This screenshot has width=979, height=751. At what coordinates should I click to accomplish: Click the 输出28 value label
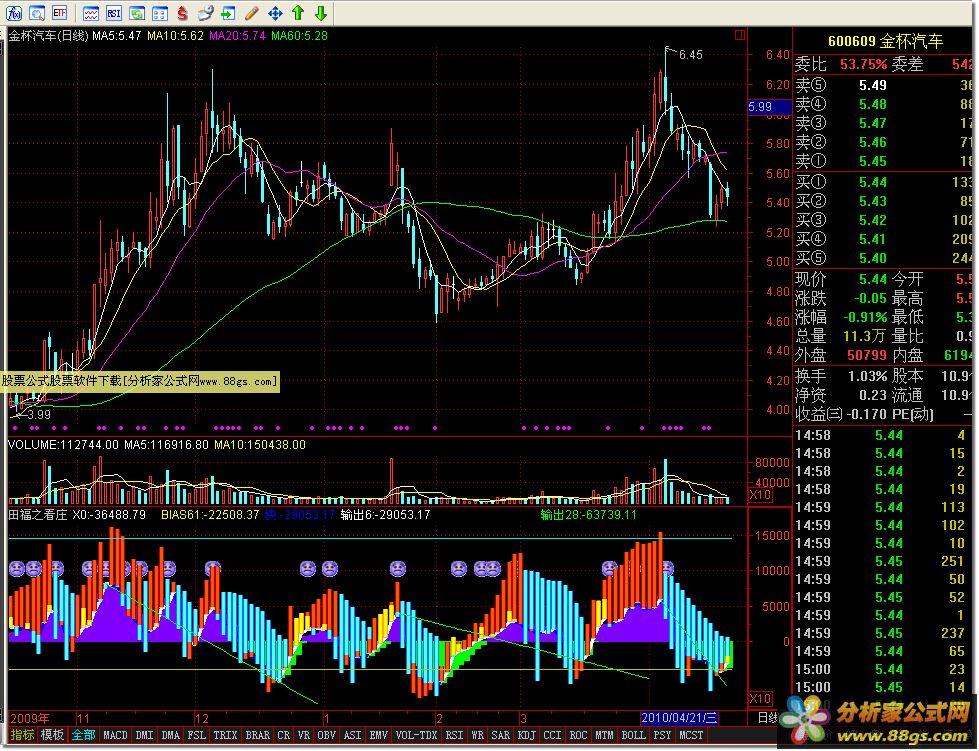pyautogui.click(x=588, y=515)
